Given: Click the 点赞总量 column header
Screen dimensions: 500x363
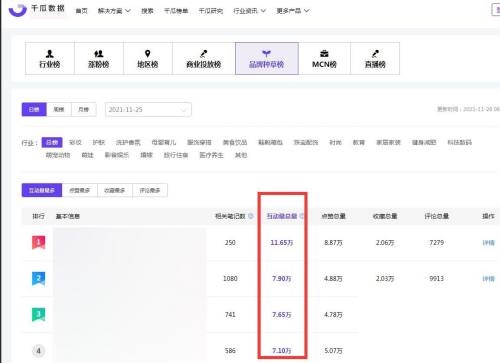Looking at the screenshot, I should click(x=333, y=216).
